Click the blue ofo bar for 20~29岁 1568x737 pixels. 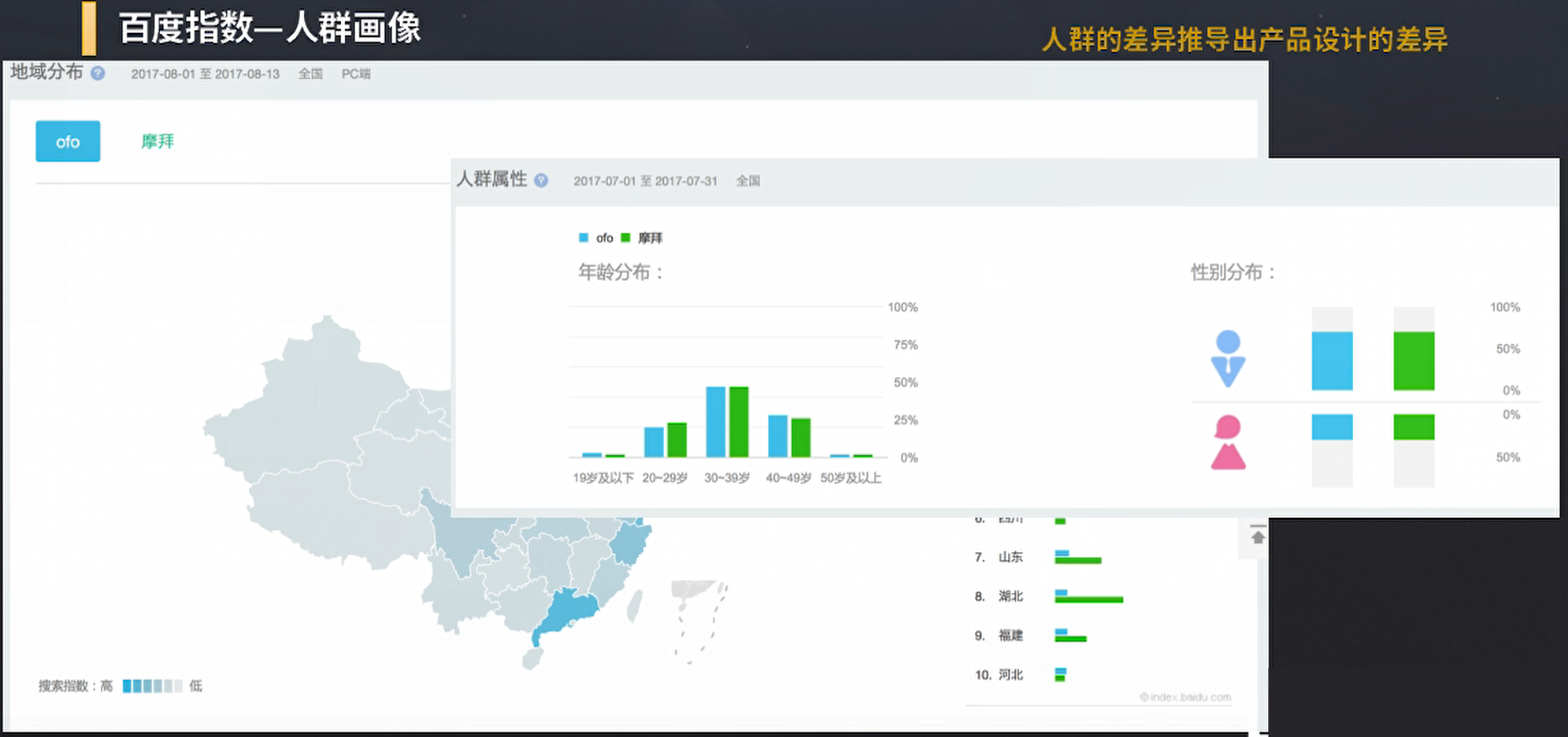click(x=654, y=443)
